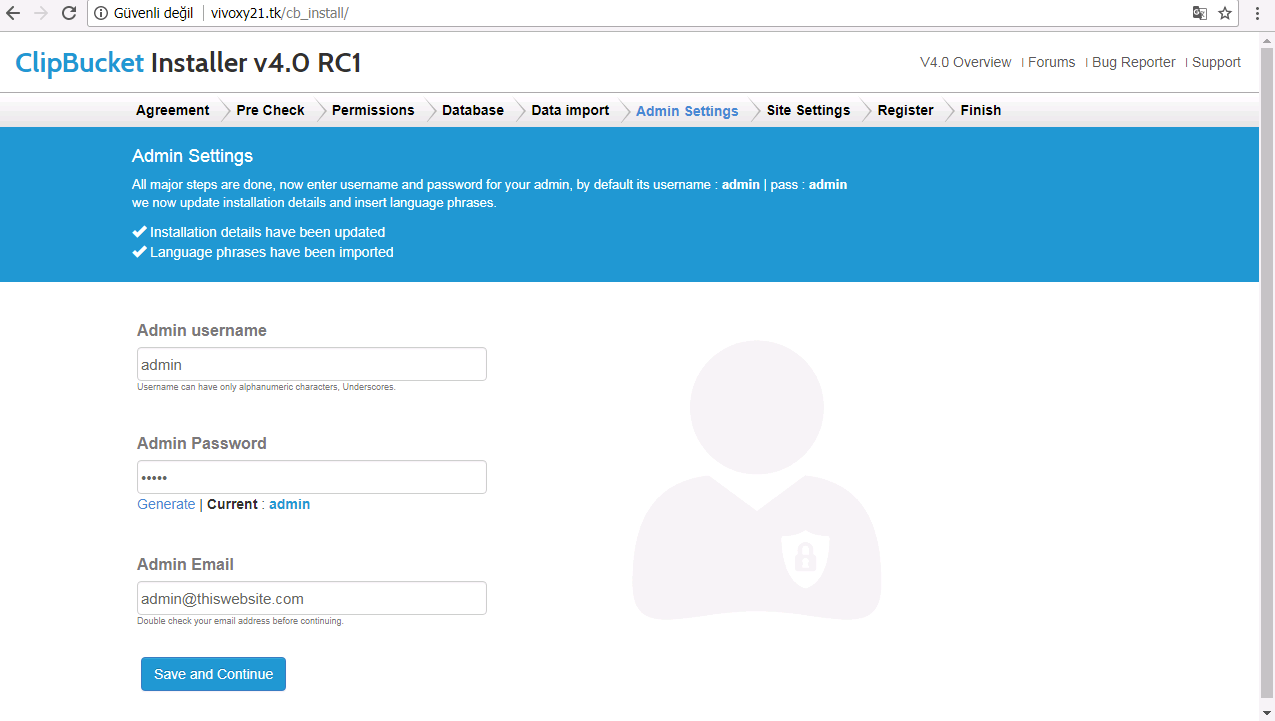Click the admin user avatar illustration
The width and height of the screenshot is (1275, 721).
click(757, 480)
